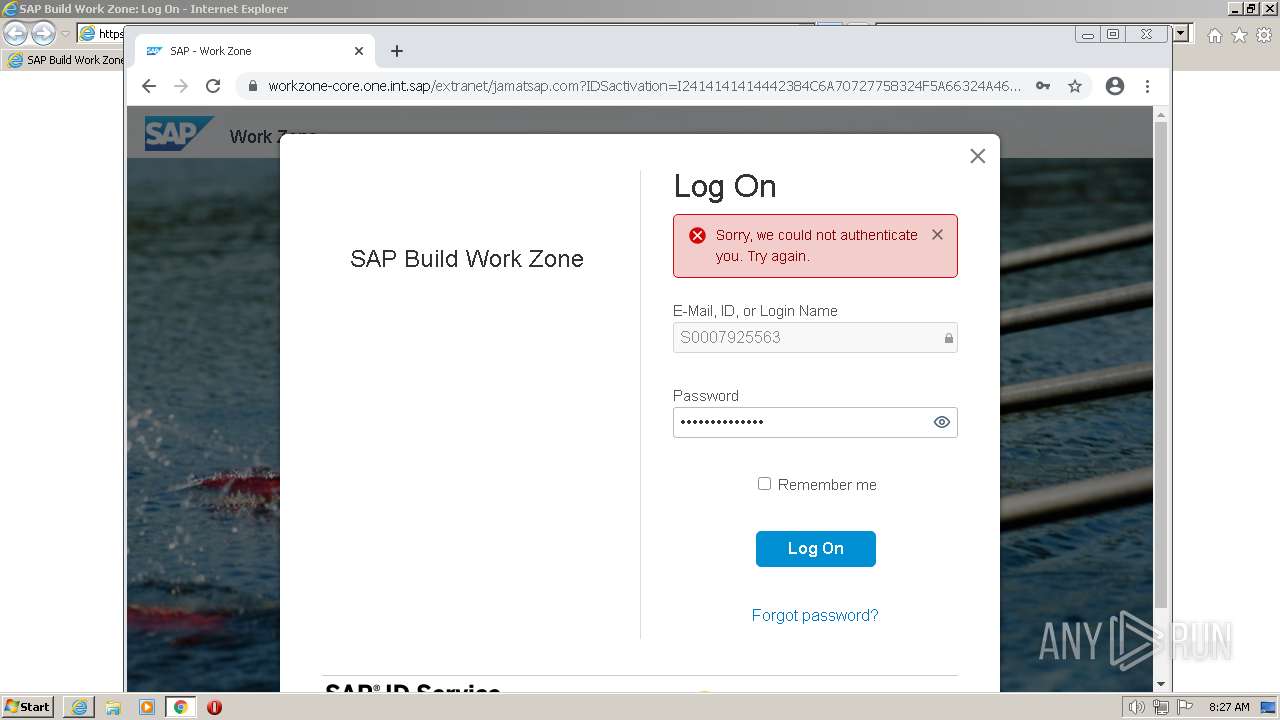
Task: Click Internet Explorer back button
Action: tap(15, 33)
